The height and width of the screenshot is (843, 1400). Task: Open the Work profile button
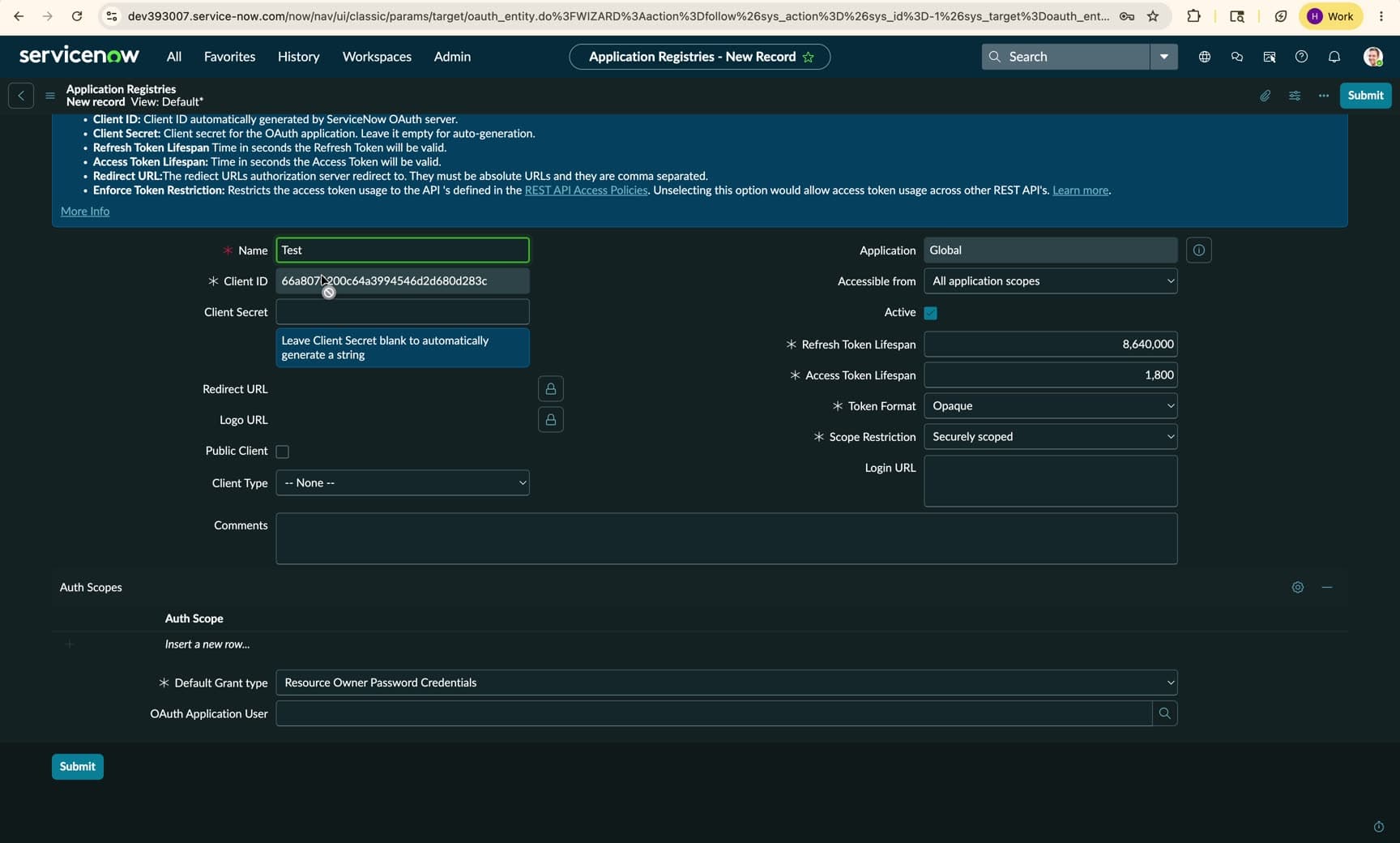pyautogui.click(x=1330, y=16)
